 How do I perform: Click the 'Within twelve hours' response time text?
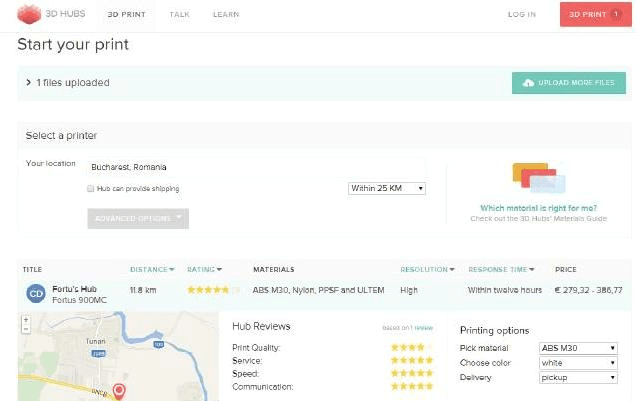505,290
